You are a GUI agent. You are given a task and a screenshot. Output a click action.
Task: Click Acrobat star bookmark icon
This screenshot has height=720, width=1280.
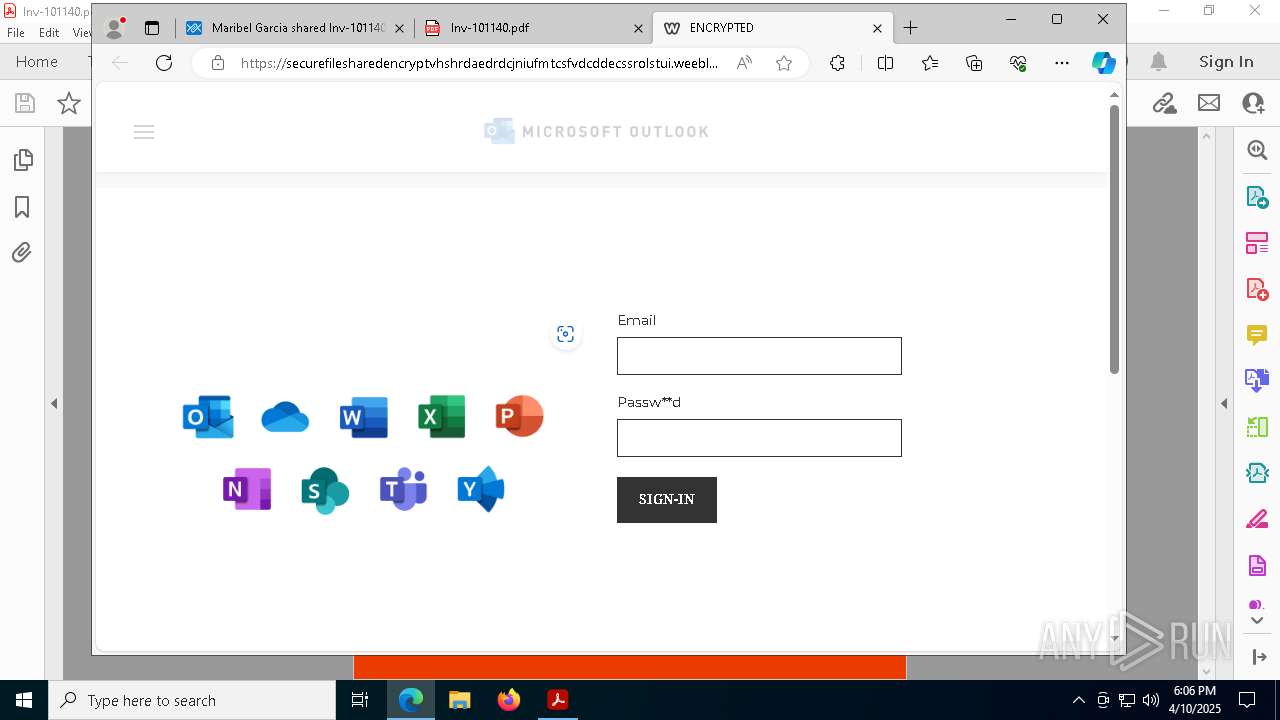(x=69, y=103)
